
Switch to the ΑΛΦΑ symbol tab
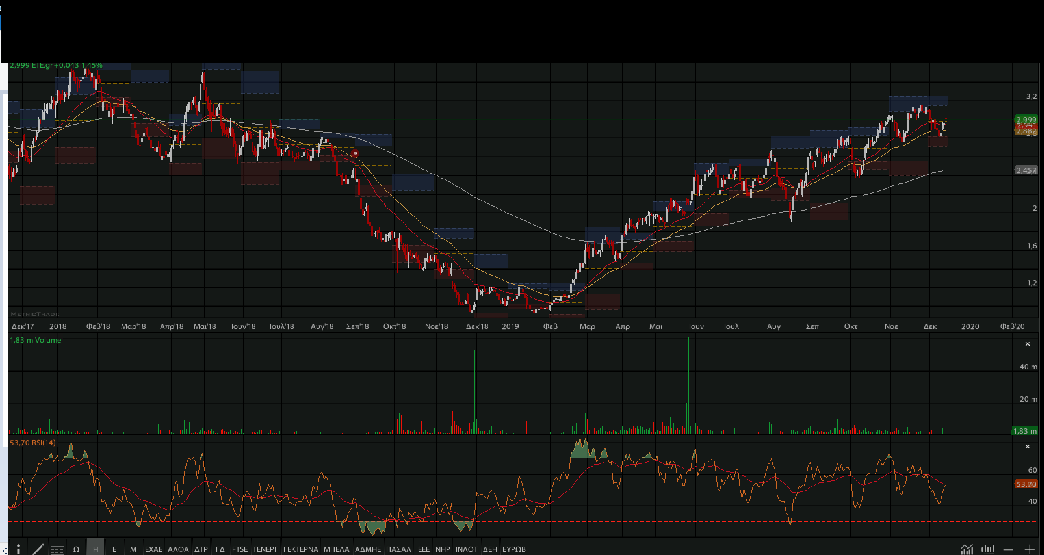[179, 548]
